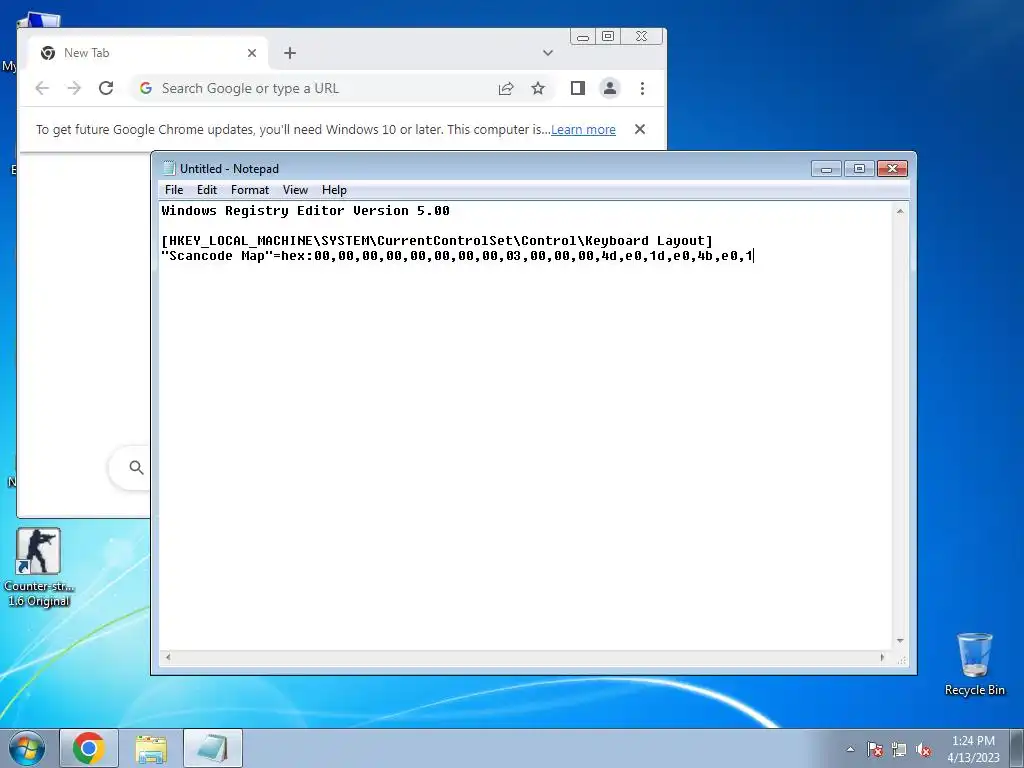This screenshot has width=1024, height=768.
Task: Open the Action Center flag icon
Action: (x=875, y=749)
